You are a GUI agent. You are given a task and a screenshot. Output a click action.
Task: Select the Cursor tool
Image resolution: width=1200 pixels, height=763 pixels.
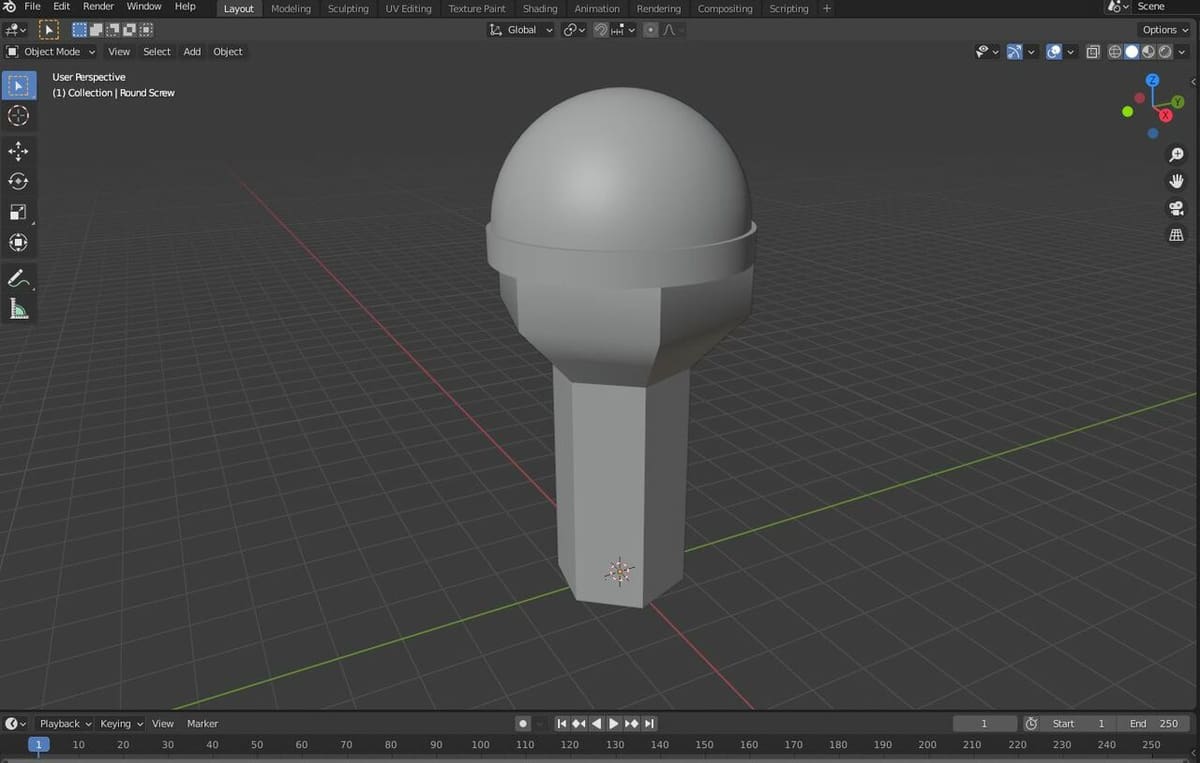20,116
